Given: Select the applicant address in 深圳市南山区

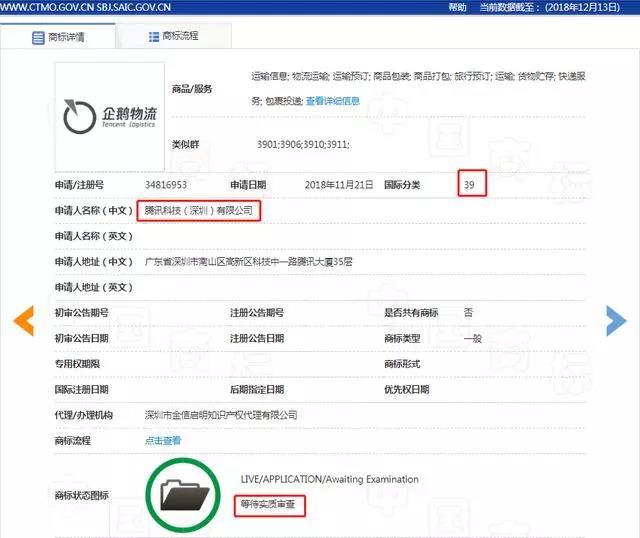Looking at the screenshot, I should pos(249,262).
